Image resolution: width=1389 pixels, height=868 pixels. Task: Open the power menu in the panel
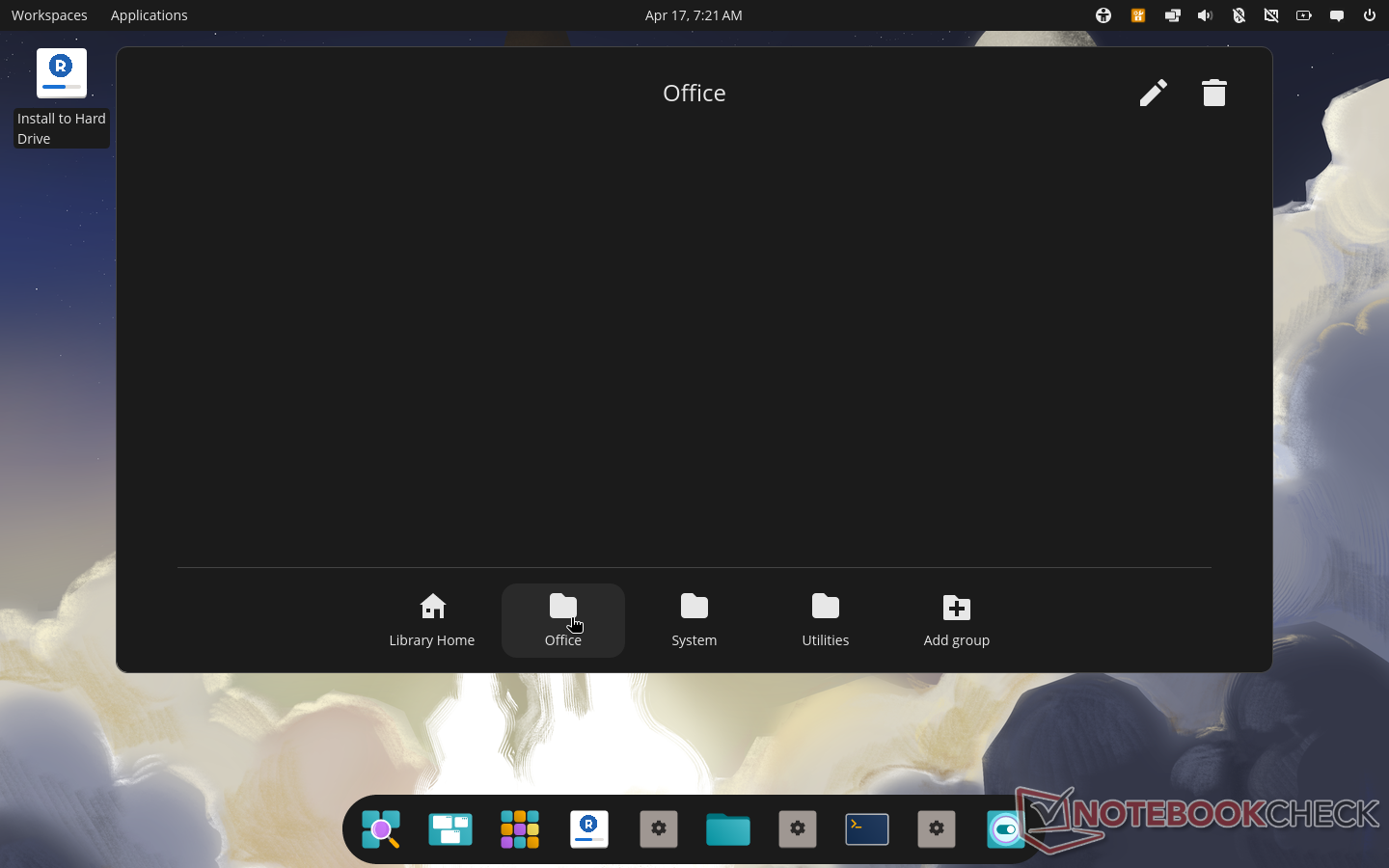click(x=1370, y=15)
